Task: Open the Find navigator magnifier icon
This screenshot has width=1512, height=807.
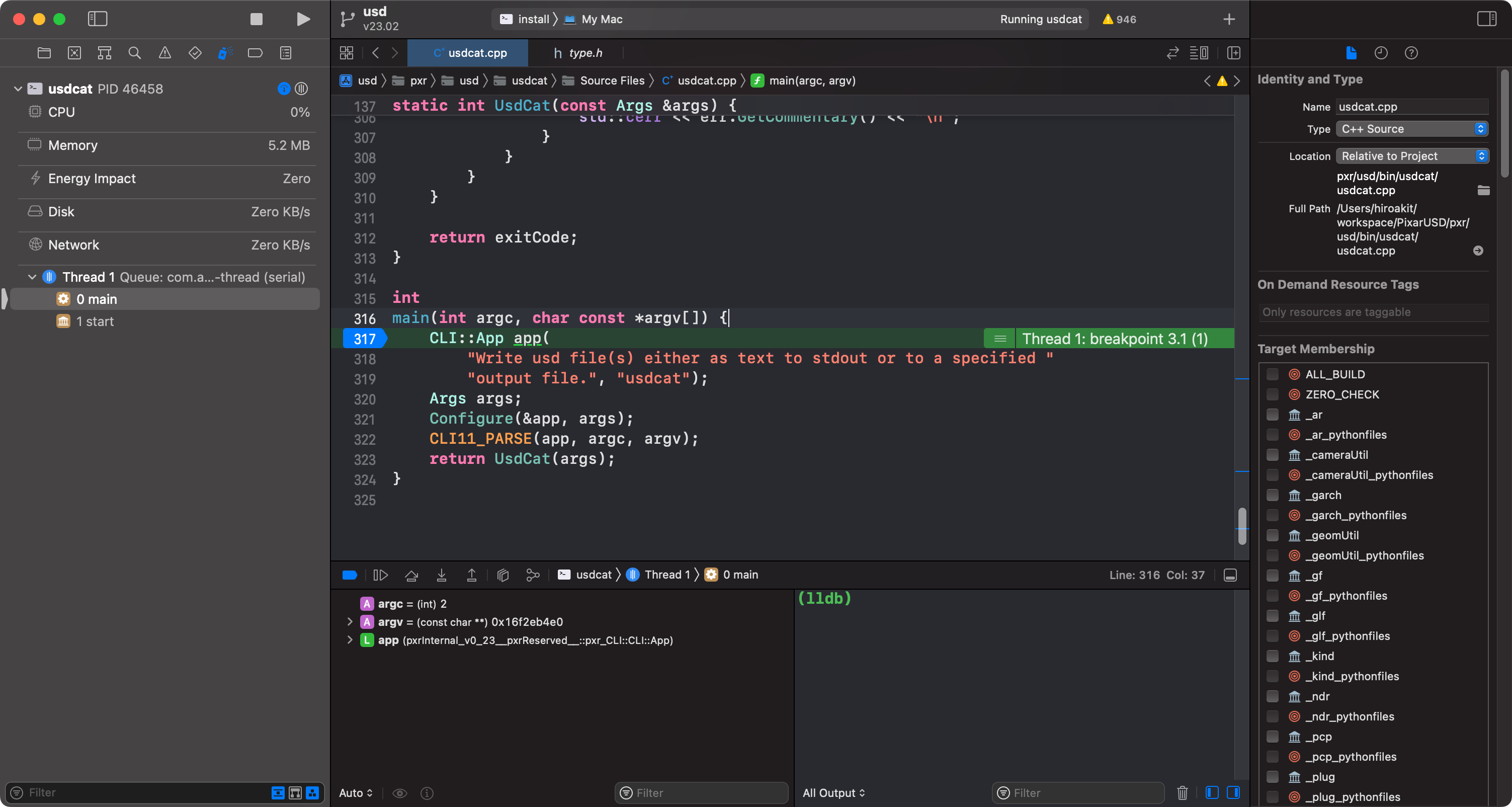Action: (134, 53)
